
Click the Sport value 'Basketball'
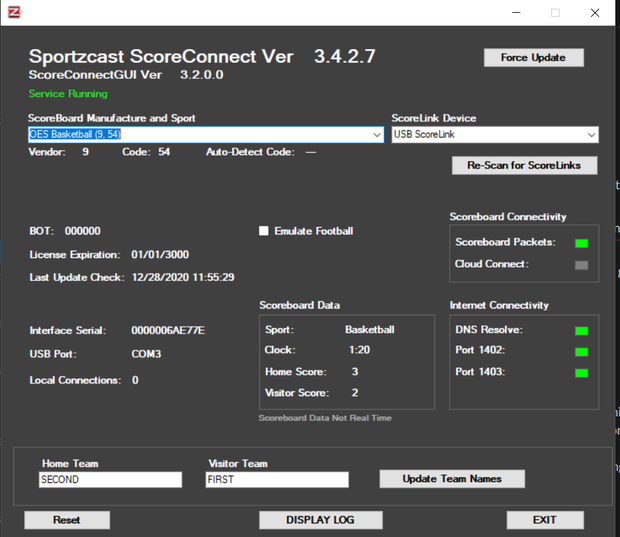click(370, 330)
